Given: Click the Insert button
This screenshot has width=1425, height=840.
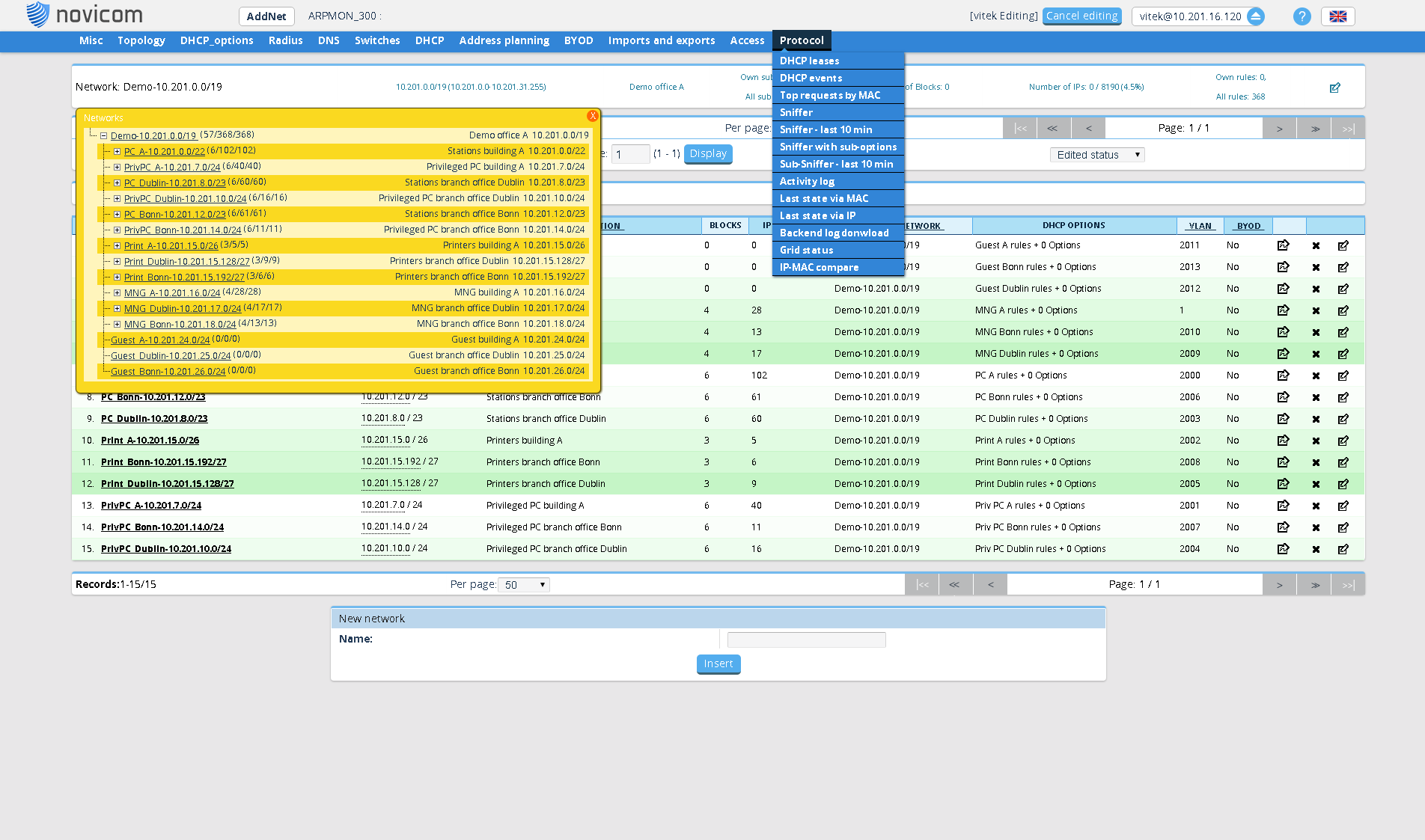Looking at the screenshot, I should tap(718, 664).
